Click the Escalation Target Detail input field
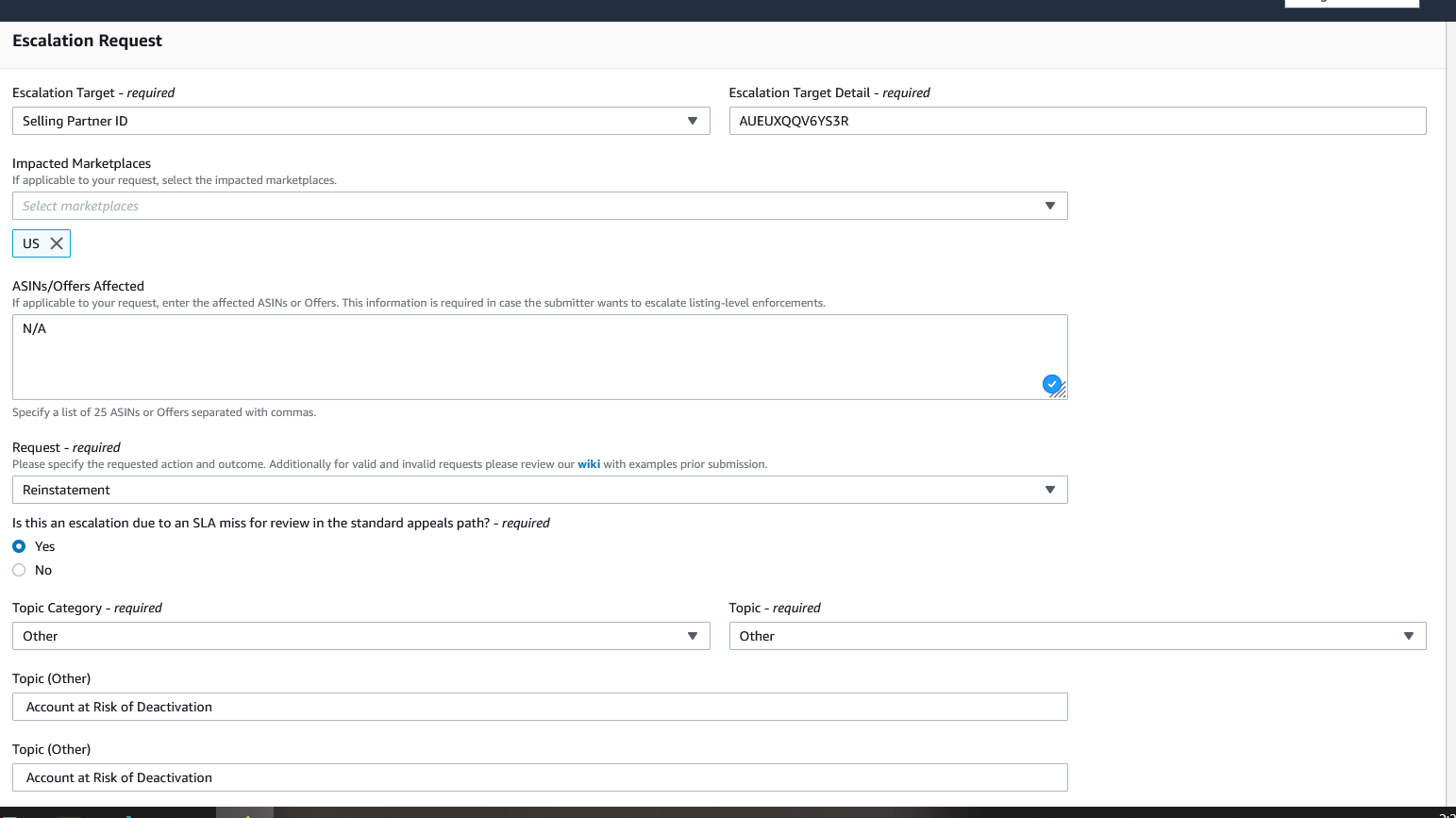Screen dimensions: 1456x818 [1077, 121]
